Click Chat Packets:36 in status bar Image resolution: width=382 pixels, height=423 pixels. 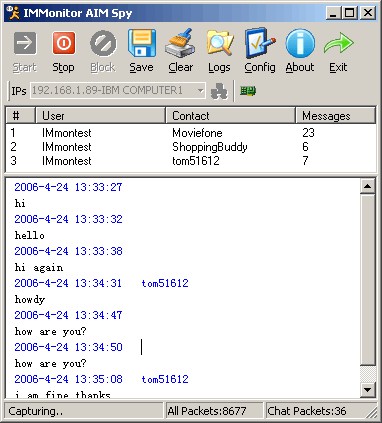coord(307,411)
